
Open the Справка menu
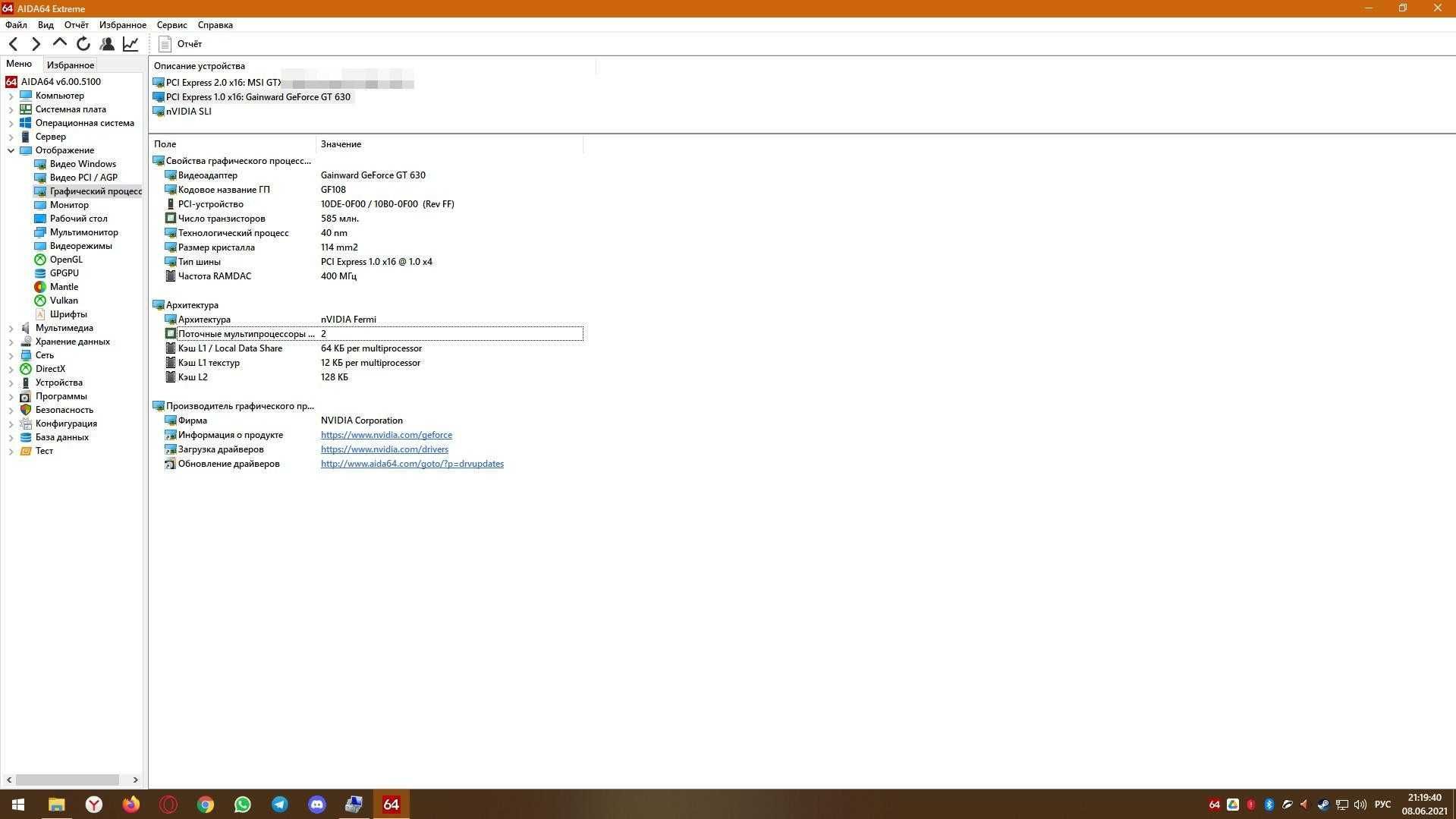pyautogui.click(x=215, y=25)
